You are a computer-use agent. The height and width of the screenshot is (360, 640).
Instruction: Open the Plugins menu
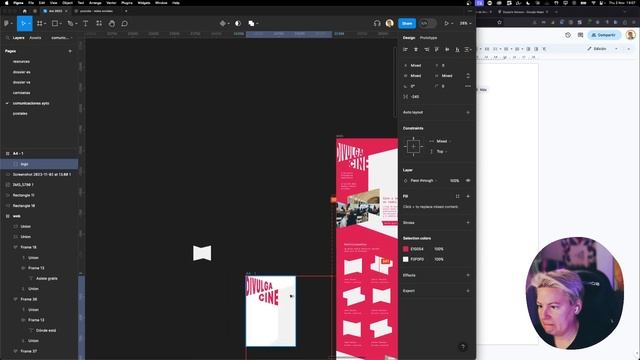127,3
